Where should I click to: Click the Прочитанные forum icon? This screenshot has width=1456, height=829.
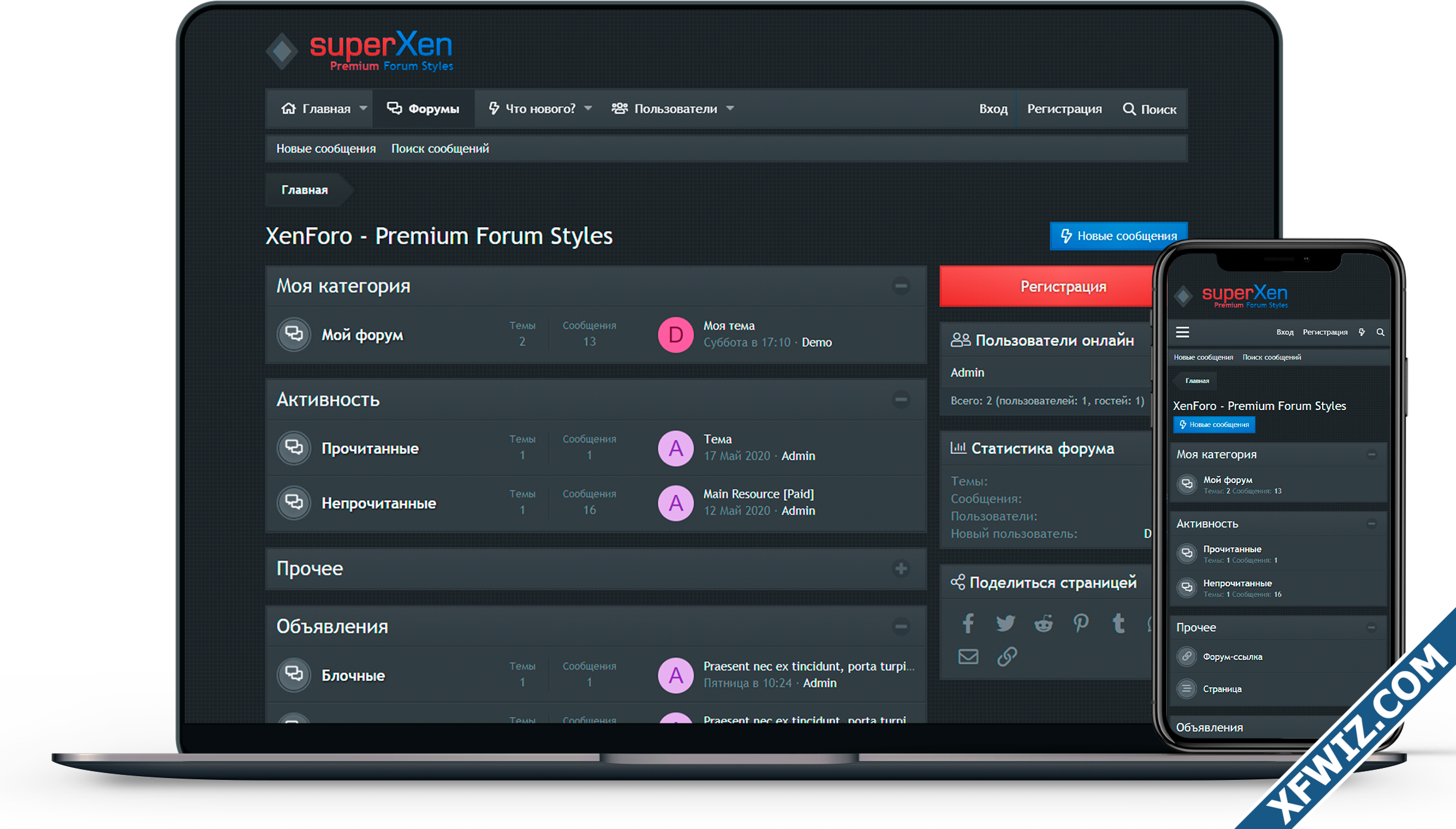coord(294,448)
